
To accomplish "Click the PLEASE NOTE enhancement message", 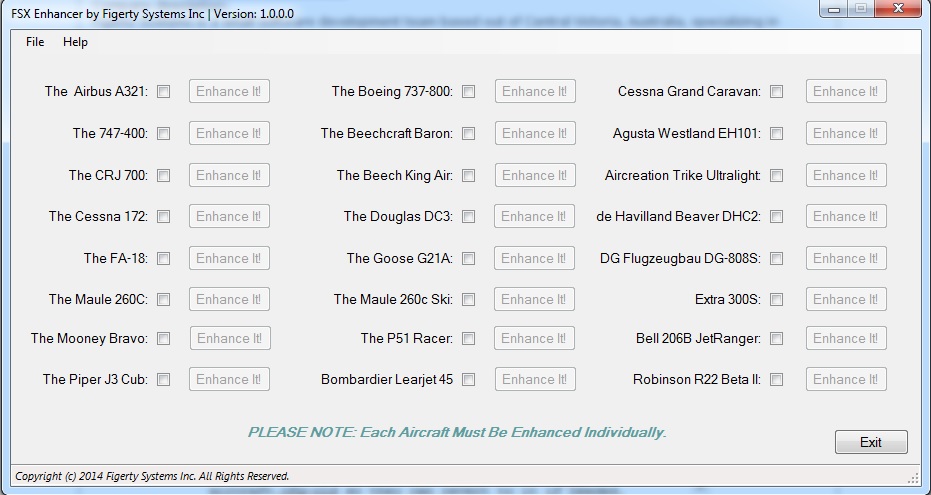I will pyautogui.click(x=457, y=433).
